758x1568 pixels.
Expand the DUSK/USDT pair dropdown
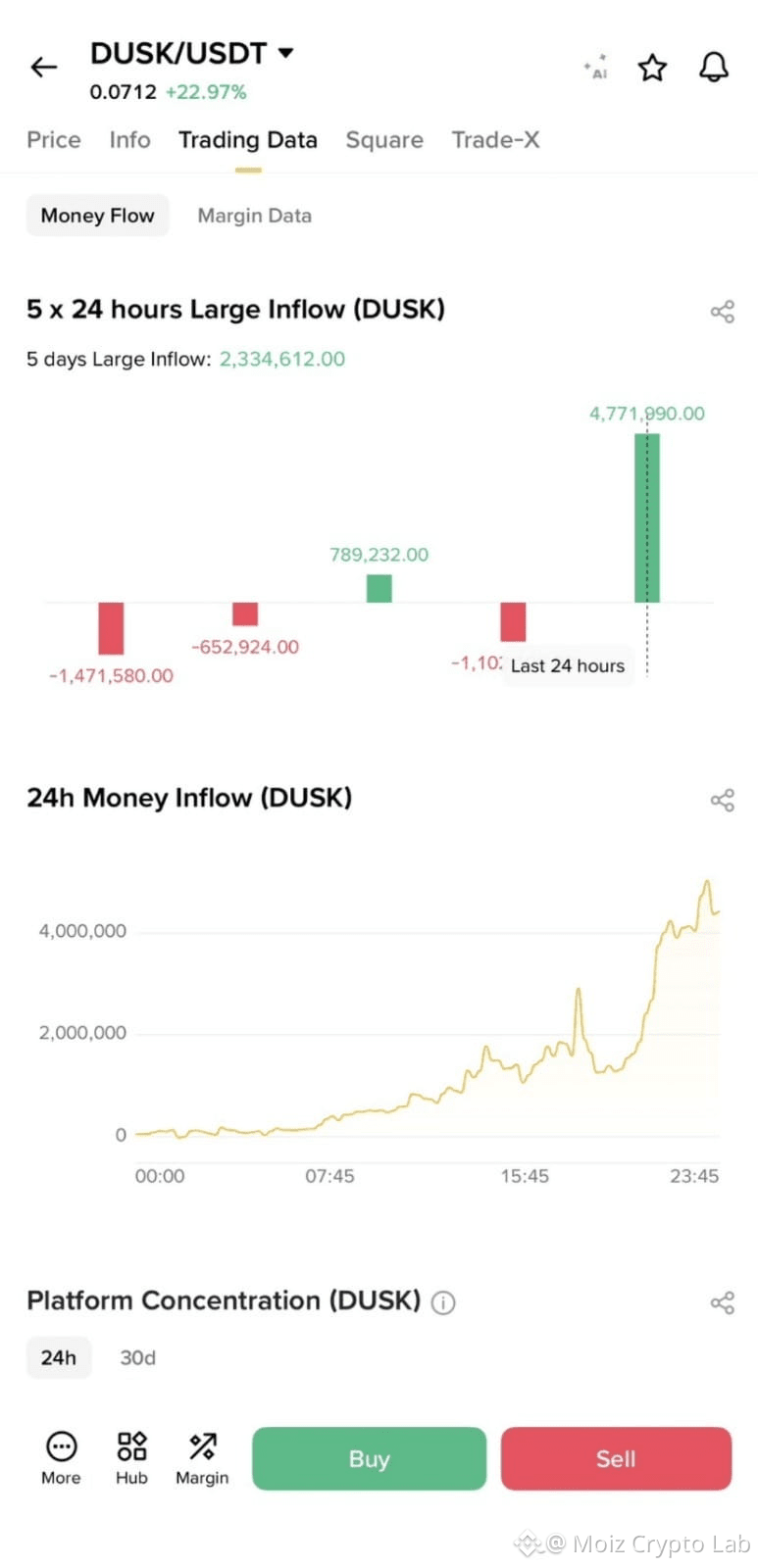tap(285, 53)
